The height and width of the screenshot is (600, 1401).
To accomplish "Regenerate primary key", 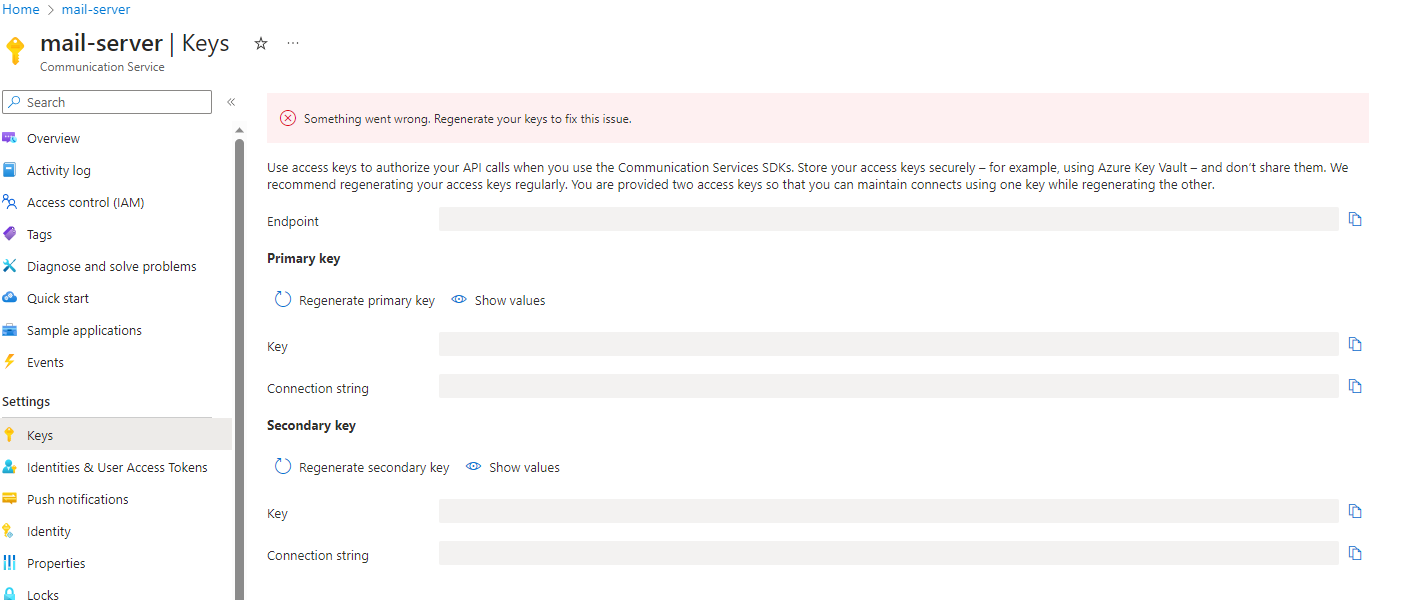I will point(355,300).
